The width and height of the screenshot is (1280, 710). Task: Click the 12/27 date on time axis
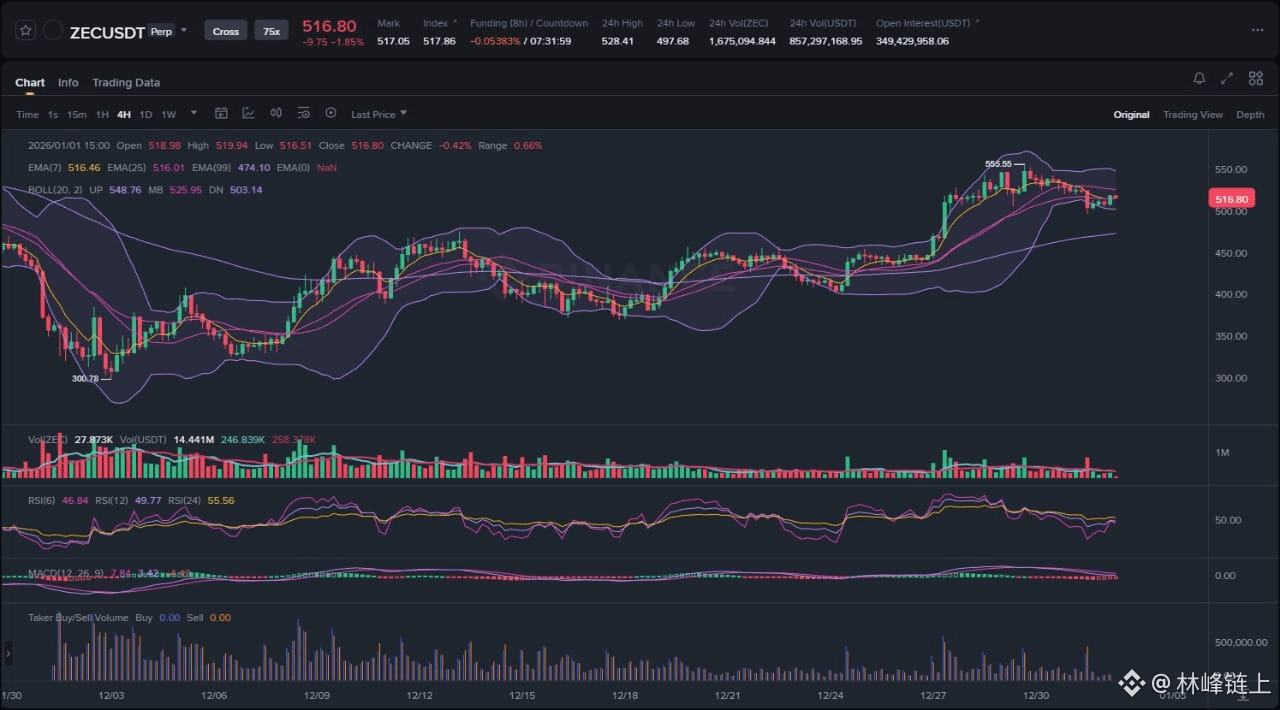(x=933, y=695)
